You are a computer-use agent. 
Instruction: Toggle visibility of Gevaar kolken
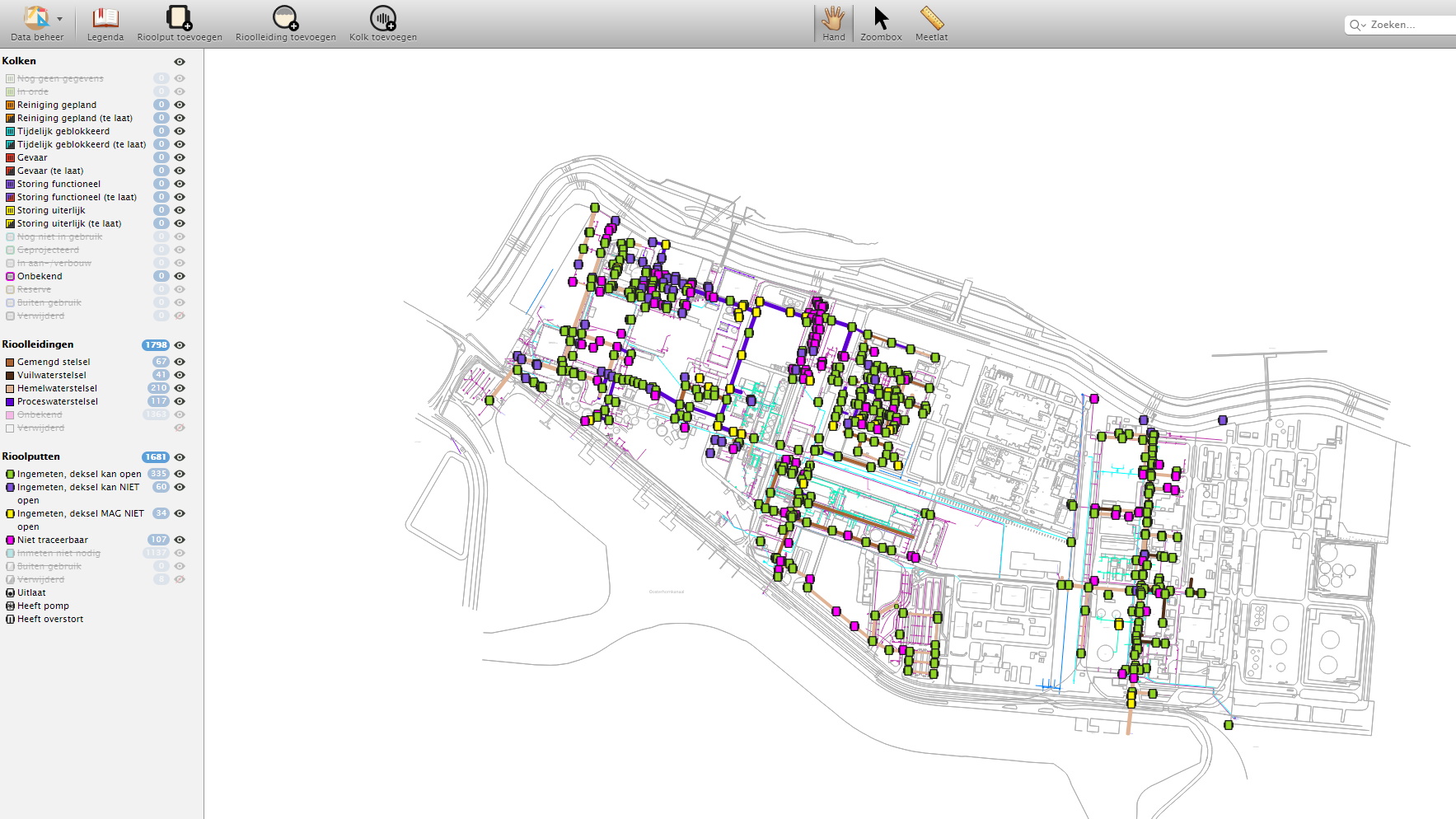pyautogui.click(x=180, y=157)
